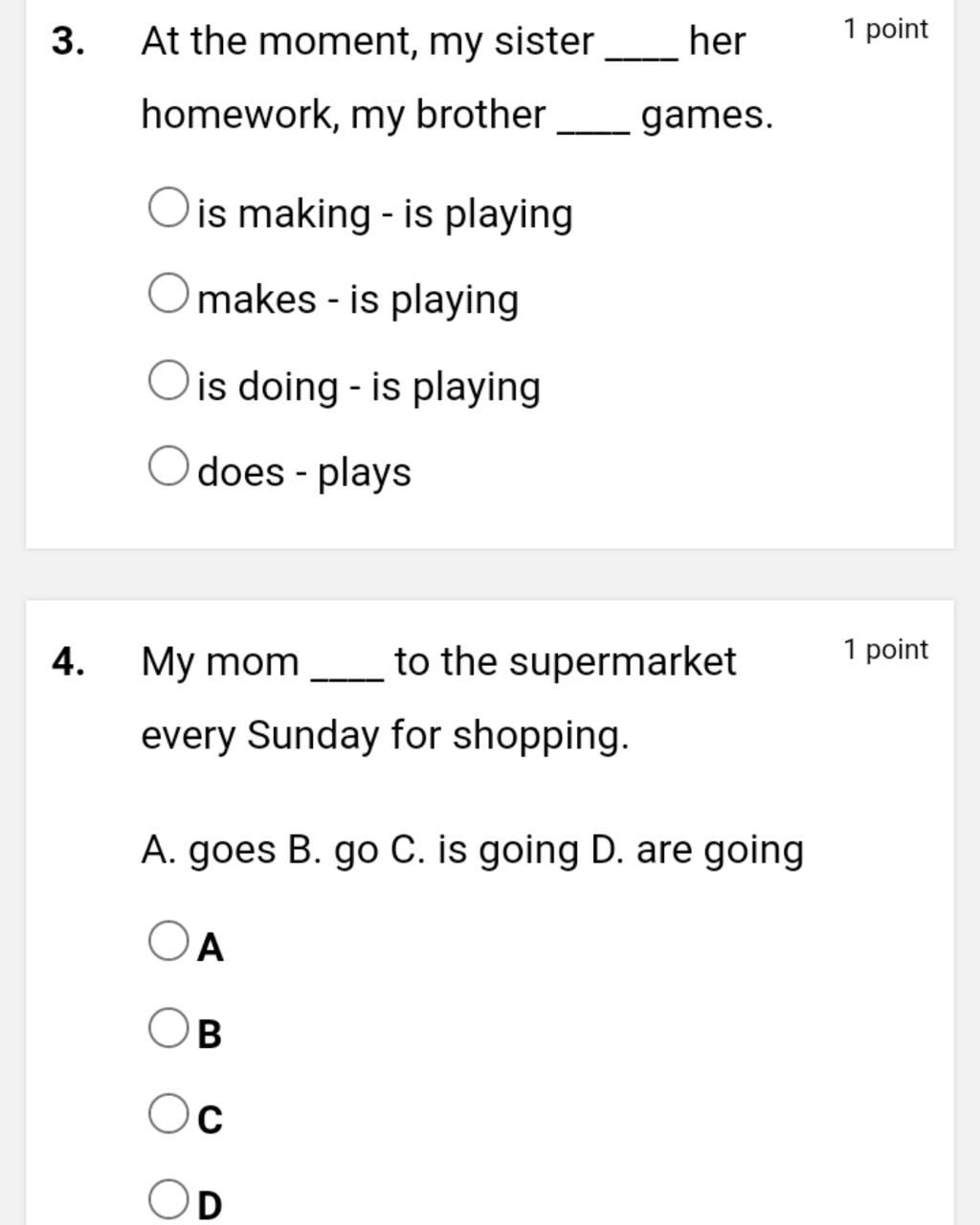The image size is (980, 1225).
Task: Click the question number "4."
Action: tap(69, 661)
